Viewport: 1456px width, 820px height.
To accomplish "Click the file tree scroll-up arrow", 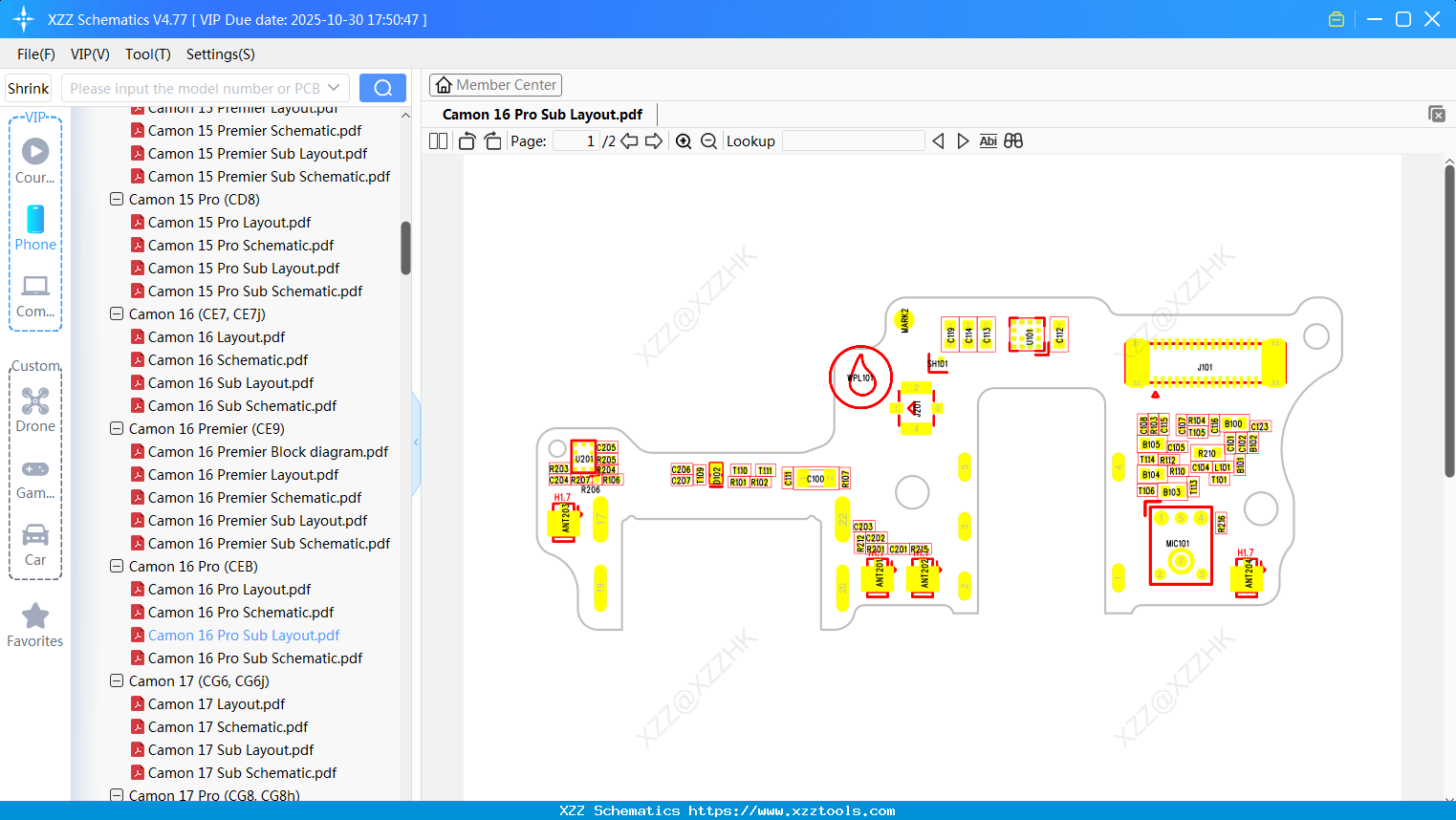I will pyautogui.click(x=405, y=115).
